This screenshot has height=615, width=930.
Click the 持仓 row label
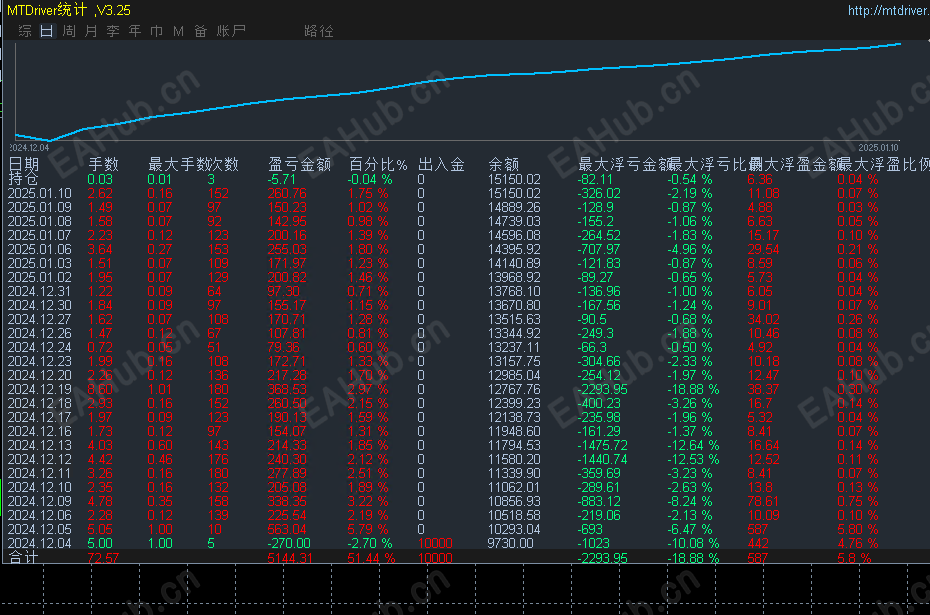23,179
